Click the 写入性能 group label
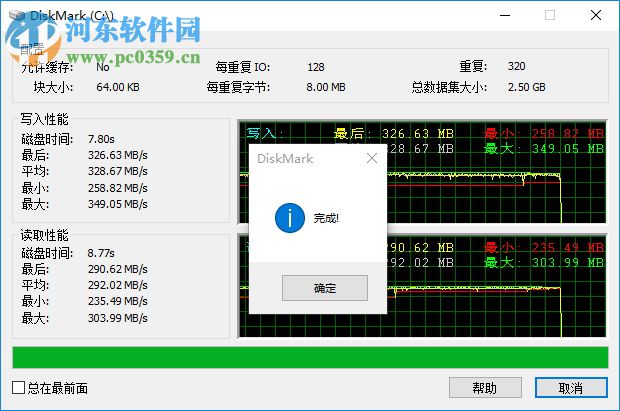Viewport: 620px width, 411px height. pyautogui.click(x=45, y=119)
